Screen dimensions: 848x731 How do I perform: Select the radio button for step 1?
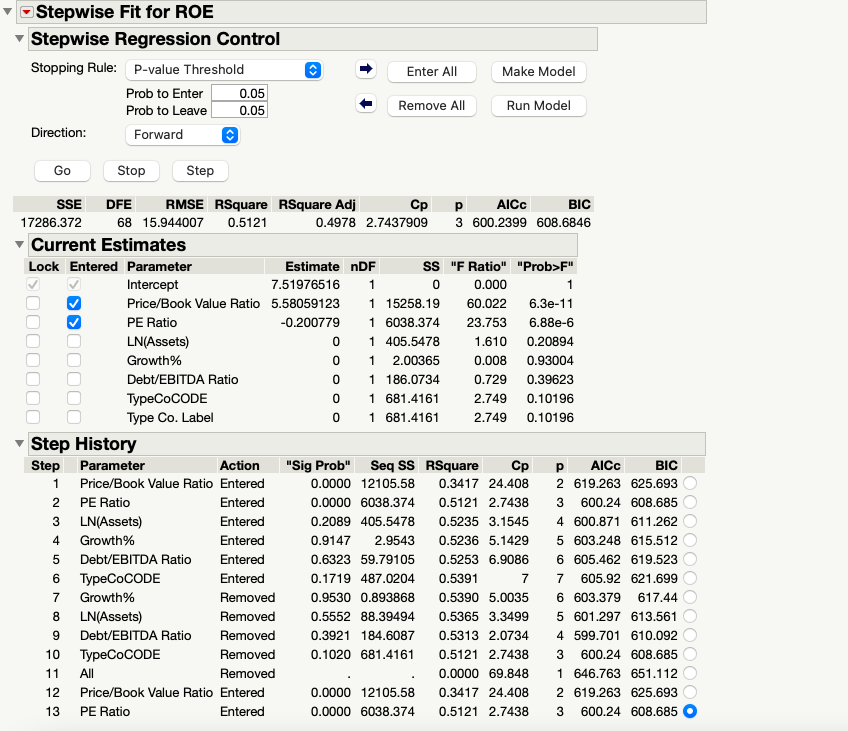689,483
